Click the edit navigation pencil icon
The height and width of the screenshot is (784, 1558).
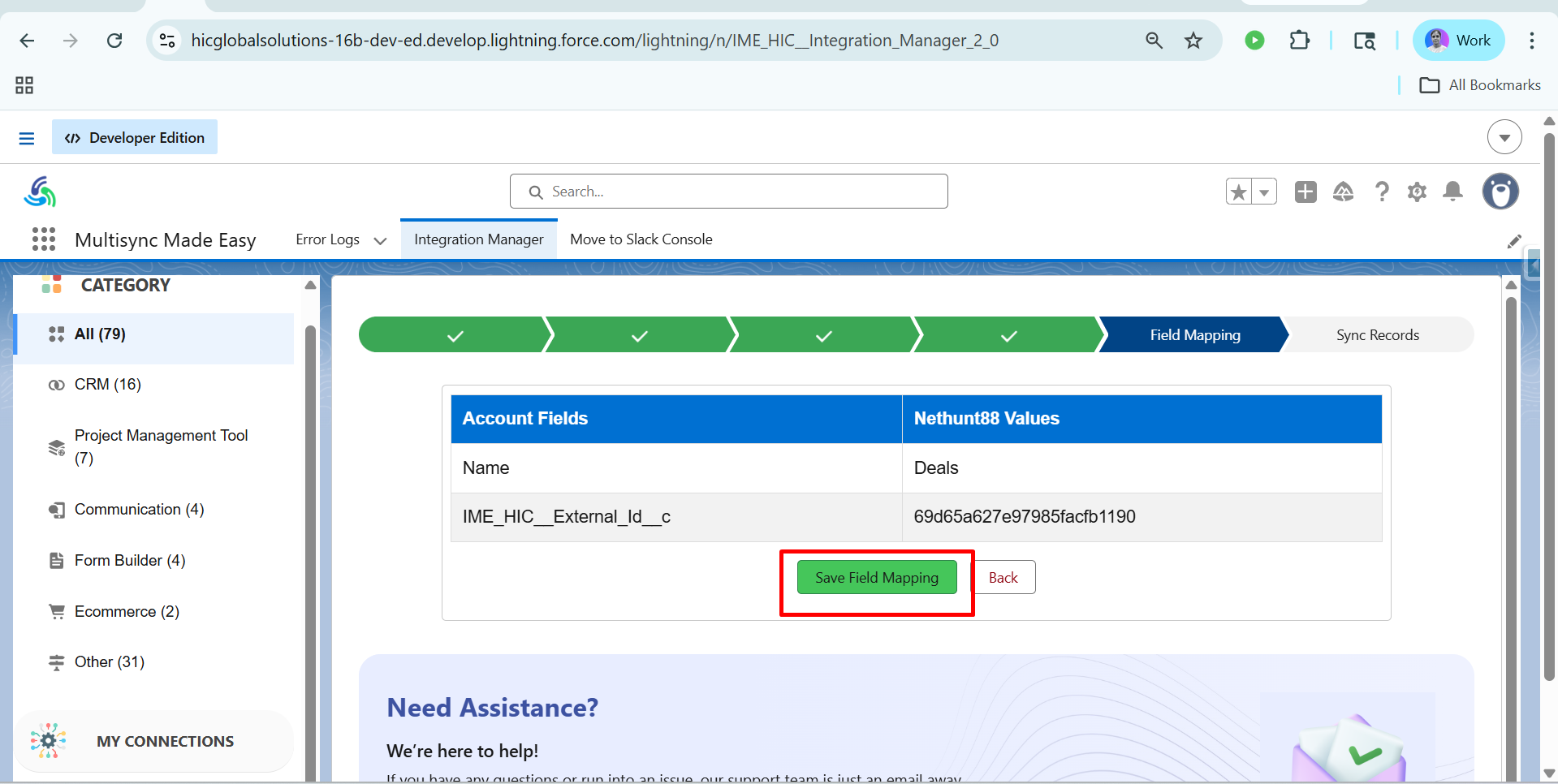pyautogui.click(x=1513, y=242)
